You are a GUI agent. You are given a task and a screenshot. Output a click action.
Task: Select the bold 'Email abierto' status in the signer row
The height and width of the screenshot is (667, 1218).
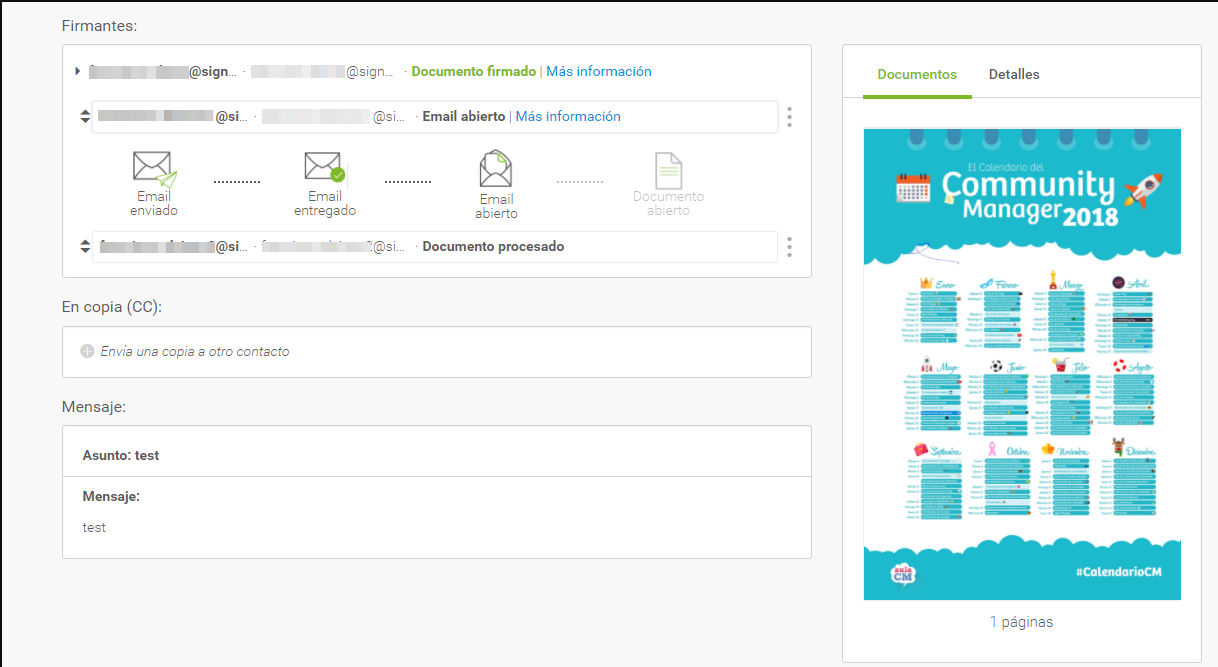coord(464,116)
